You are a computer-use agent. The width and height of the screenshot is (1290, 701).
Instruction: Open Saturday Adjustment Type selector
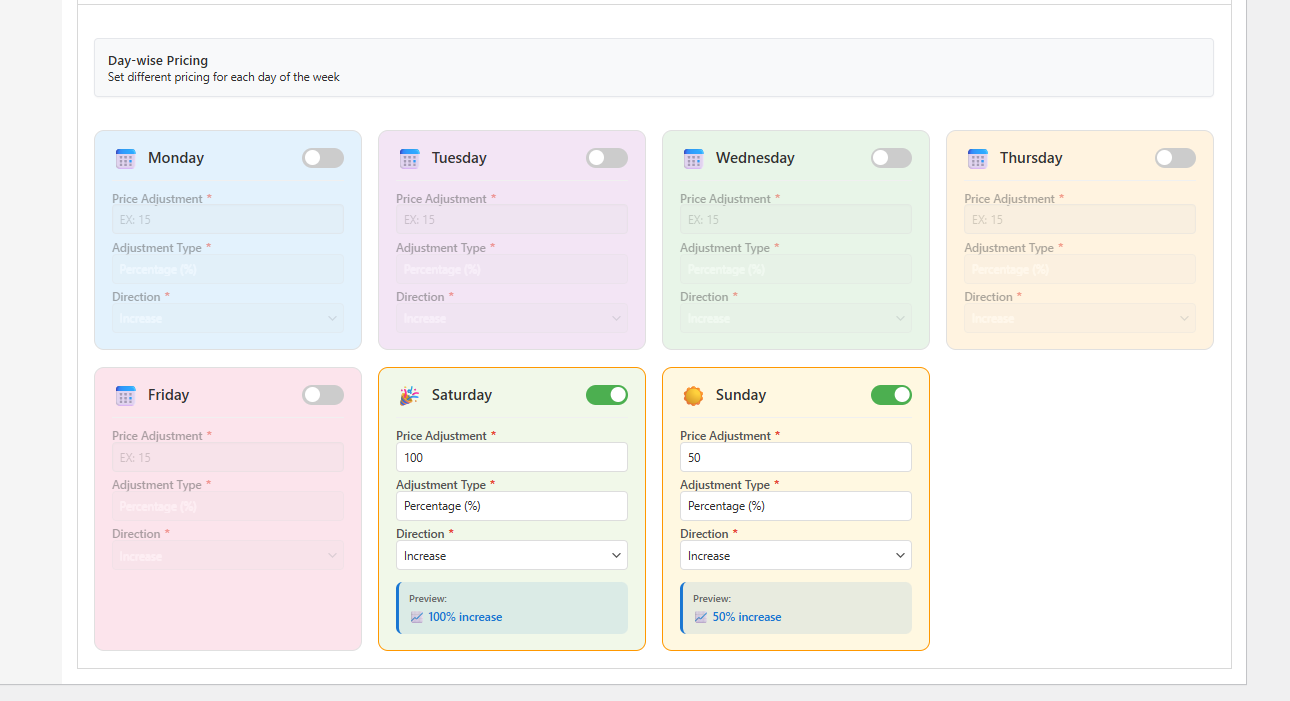coord(511,506)
